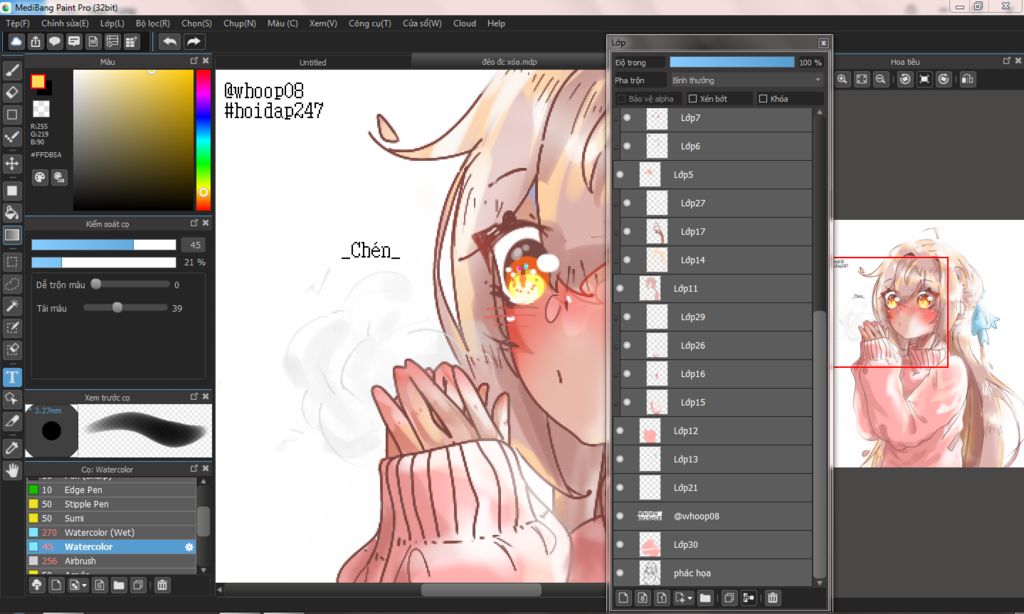Viewport: 1024px width, 614px height.
Task: Open the Cloud menu
Action: [464, 23]
